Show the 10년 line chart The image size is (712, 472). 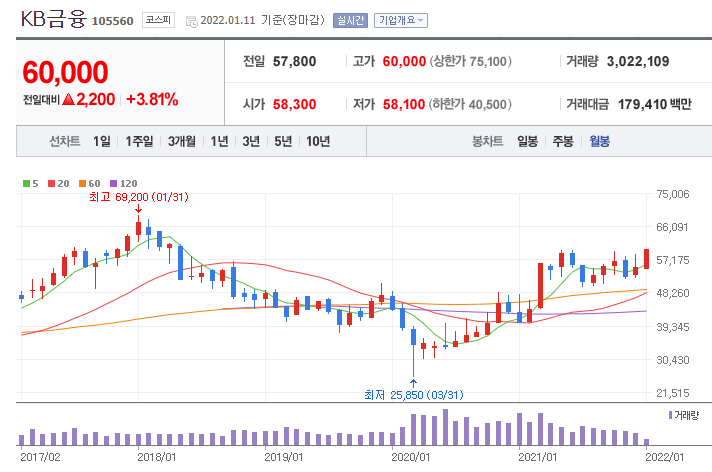tap(318, 141)
